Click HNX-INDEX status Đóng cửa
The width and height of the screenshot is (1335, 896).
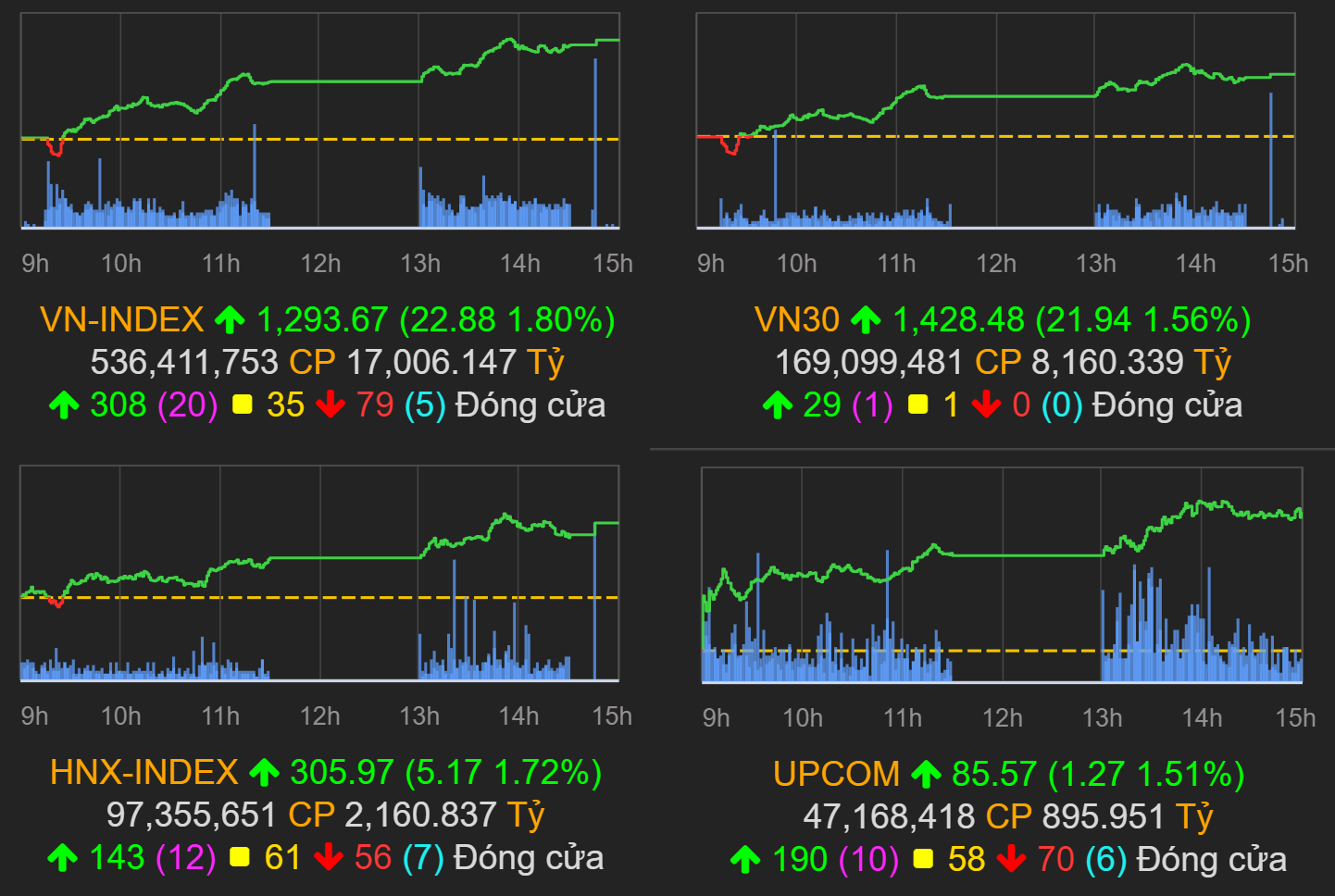[x=530, y=858]
